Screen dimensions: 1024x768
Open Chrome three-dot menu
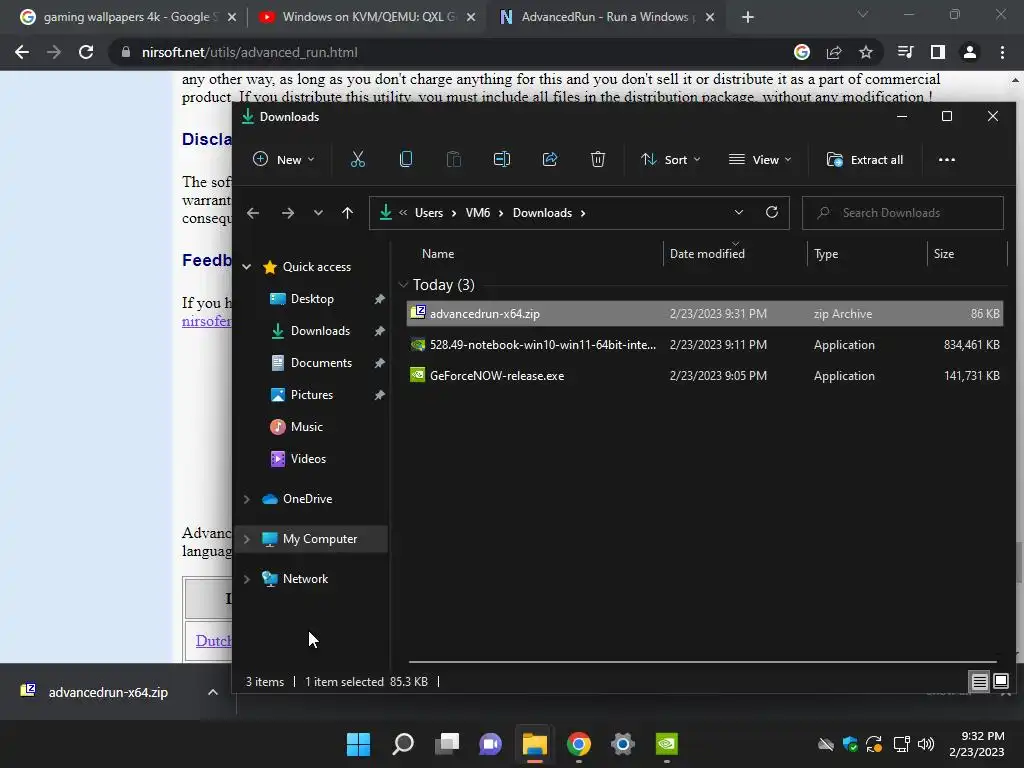pyautogui.click(x=1002, y=52)
